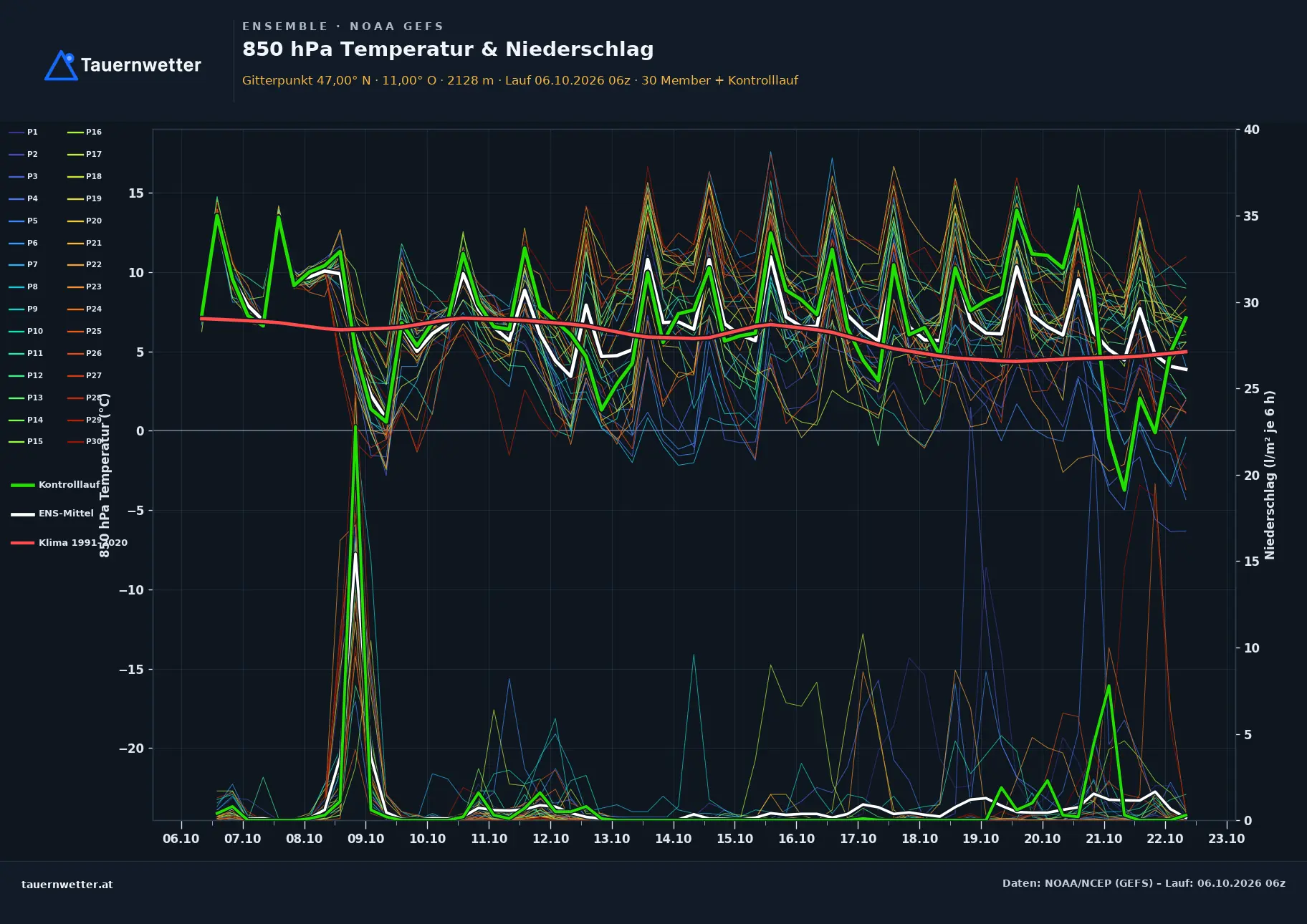Select the P12 legend entry
1307x924 pixels.
[x=26, y=376]
